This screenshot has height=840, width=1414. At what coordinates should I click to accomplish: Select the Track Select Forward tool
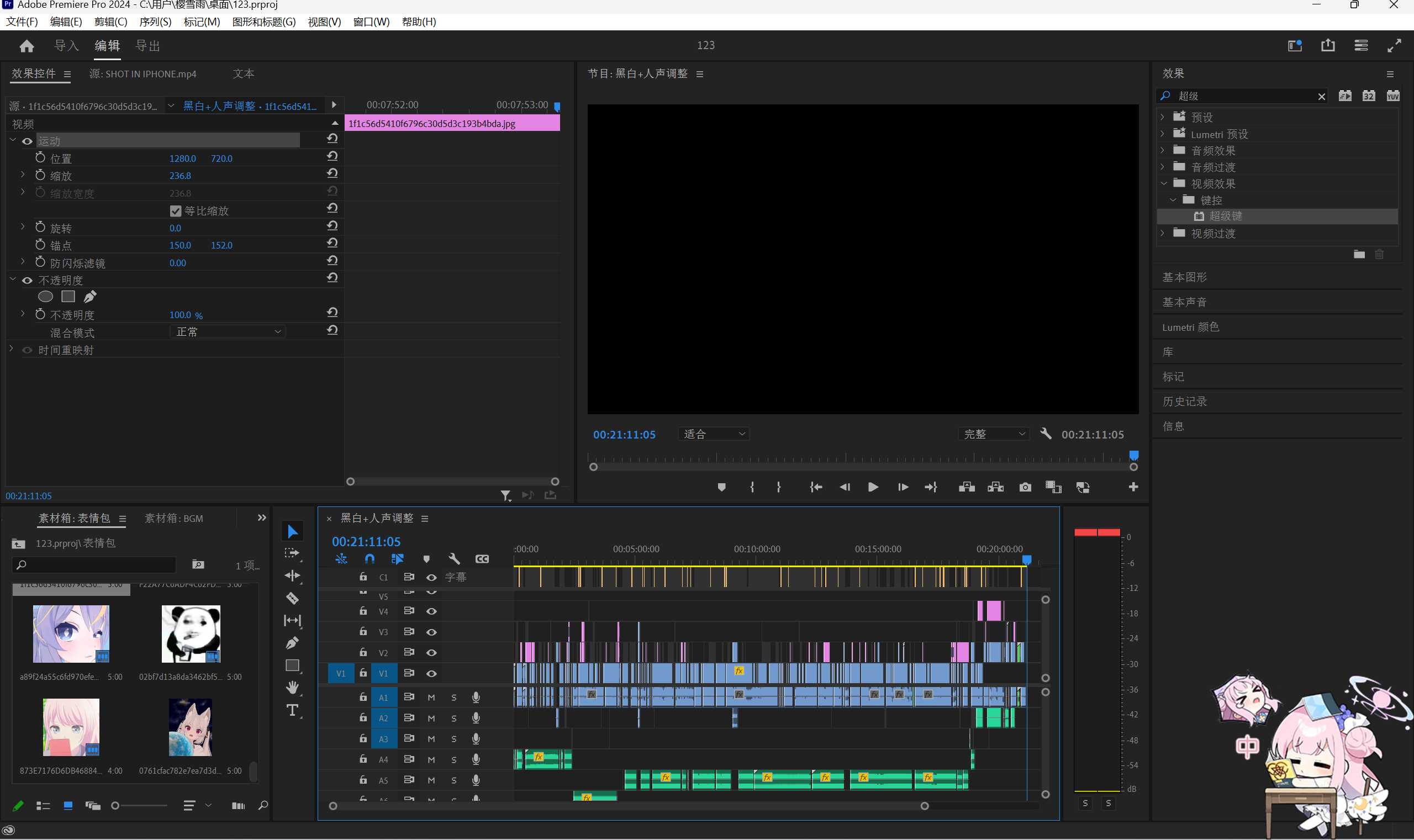pos(292,553)
